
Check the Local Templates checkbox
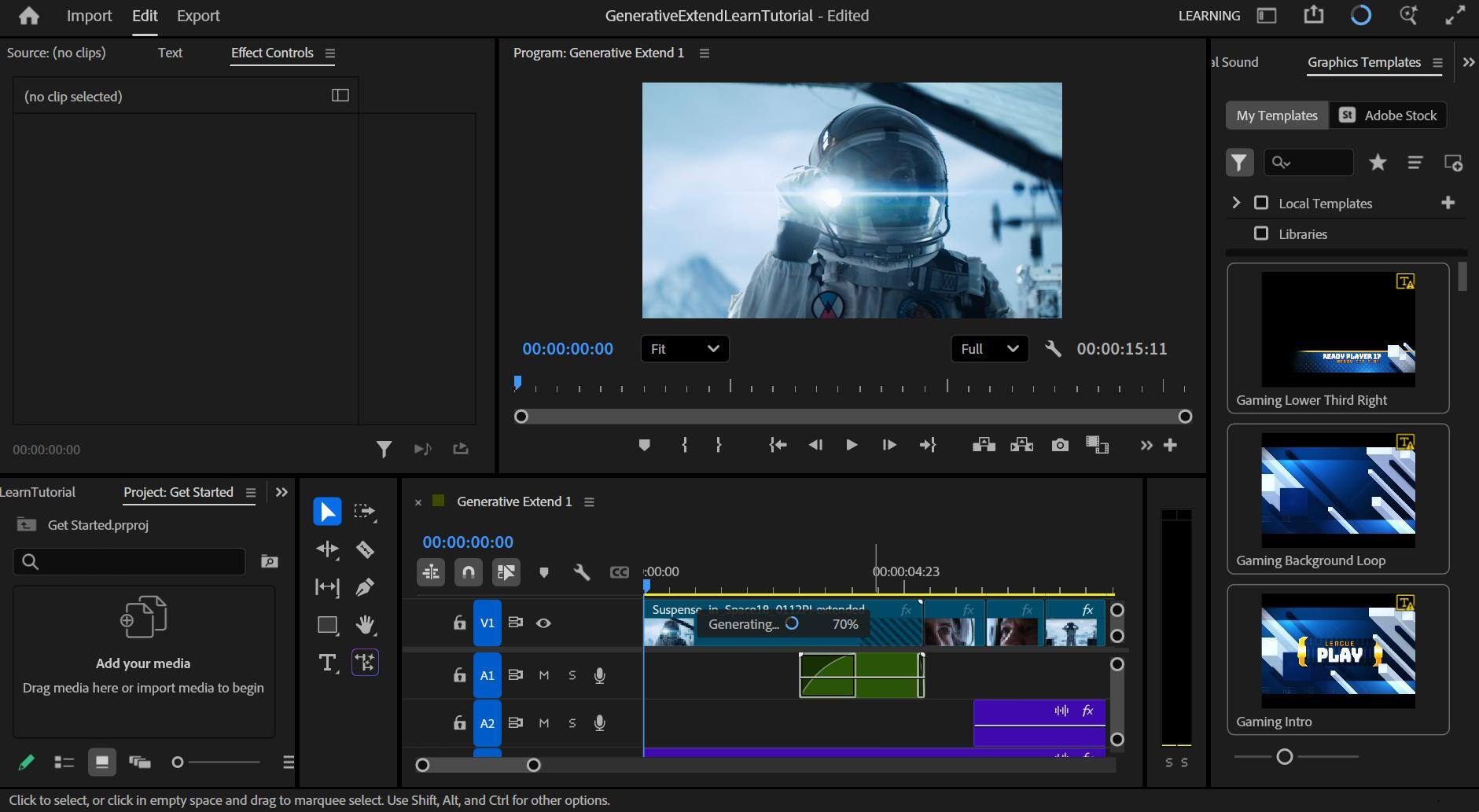[1261, 203]
